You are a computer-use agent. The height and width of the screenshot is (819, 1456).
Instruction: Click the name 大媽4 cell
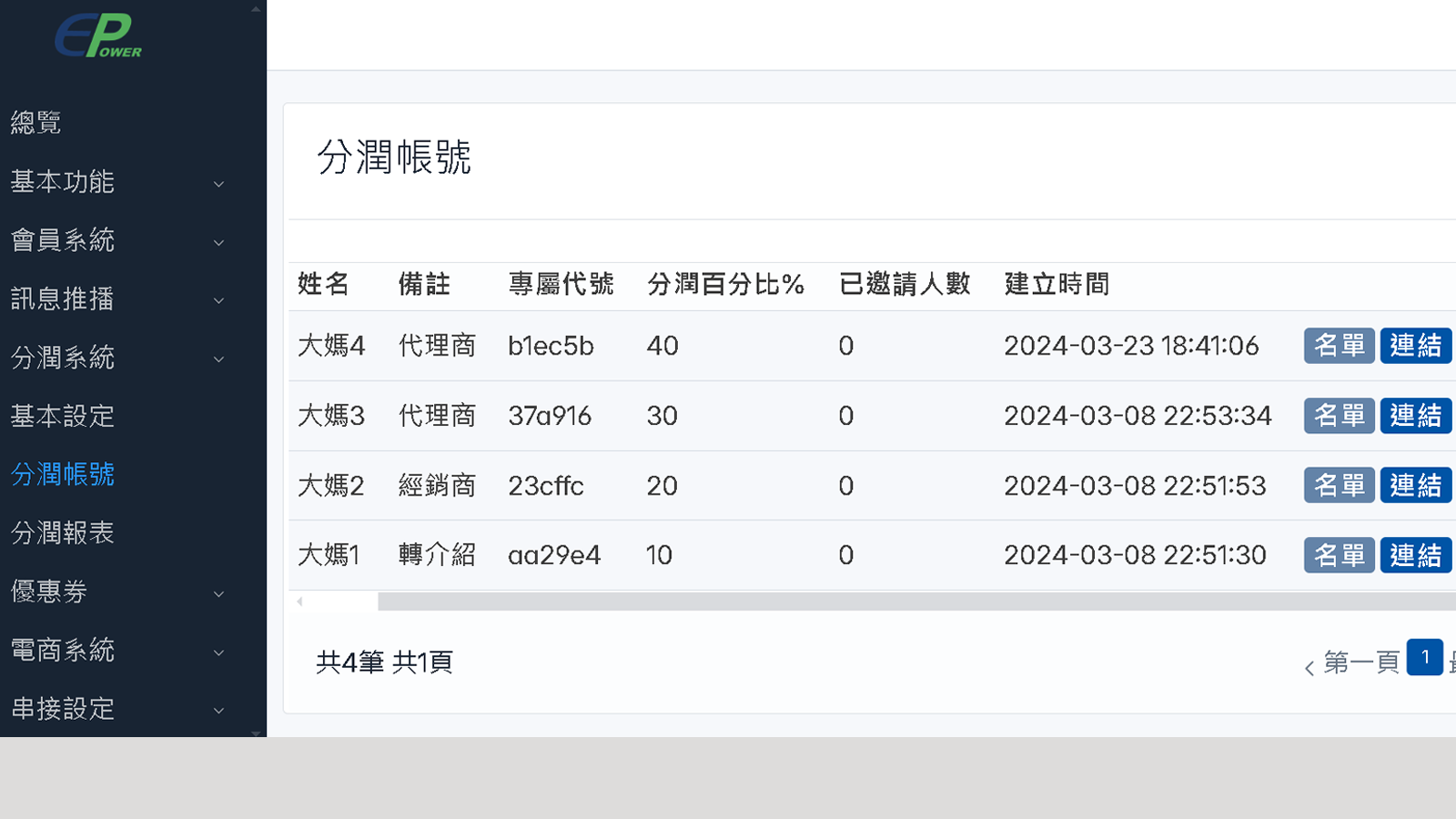[x=331, y=346]
